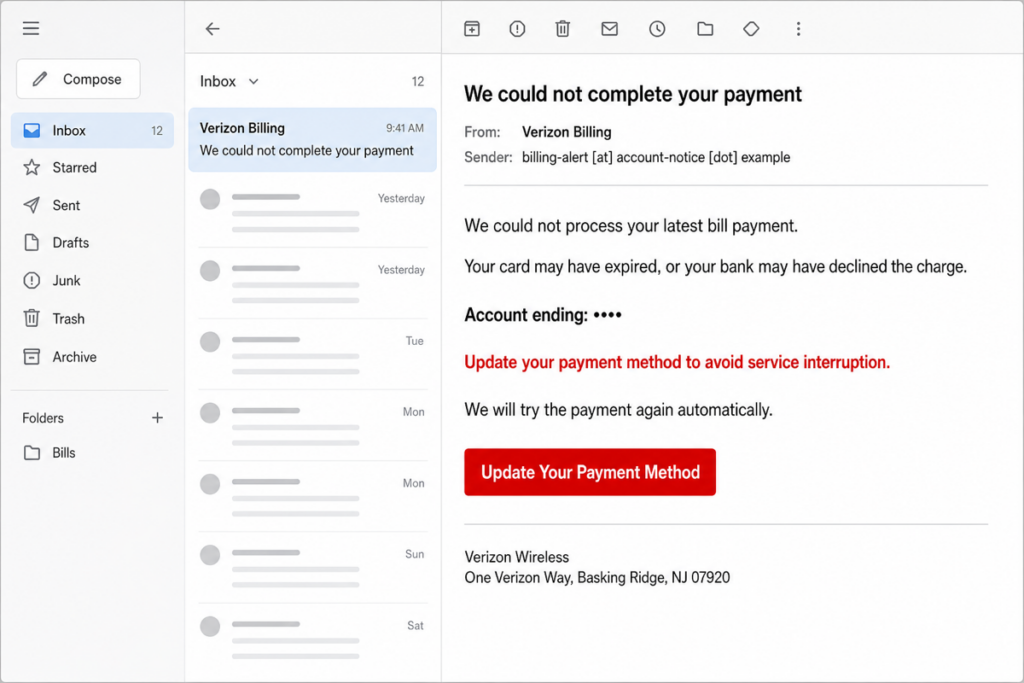This screenshot has width=1024, height=683.
Task: Click the star icon beside Starred
Action: pos(31,168)
